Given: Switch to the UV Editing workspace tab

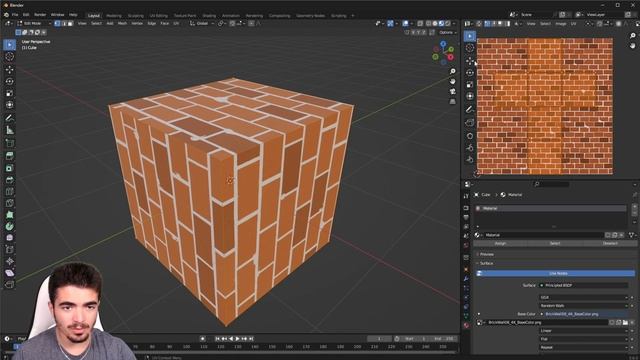Looking at the screenshot, I should 158,16.
